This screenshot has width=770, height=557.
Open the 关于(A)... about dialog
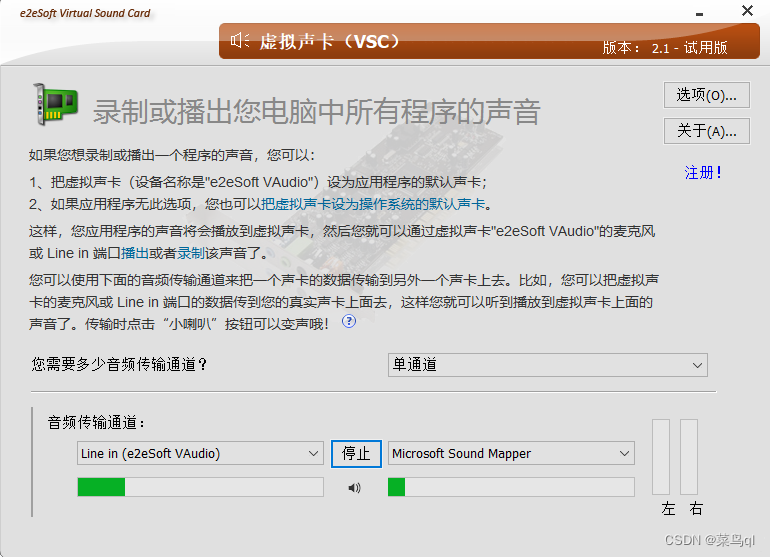[x=707, y=131]
